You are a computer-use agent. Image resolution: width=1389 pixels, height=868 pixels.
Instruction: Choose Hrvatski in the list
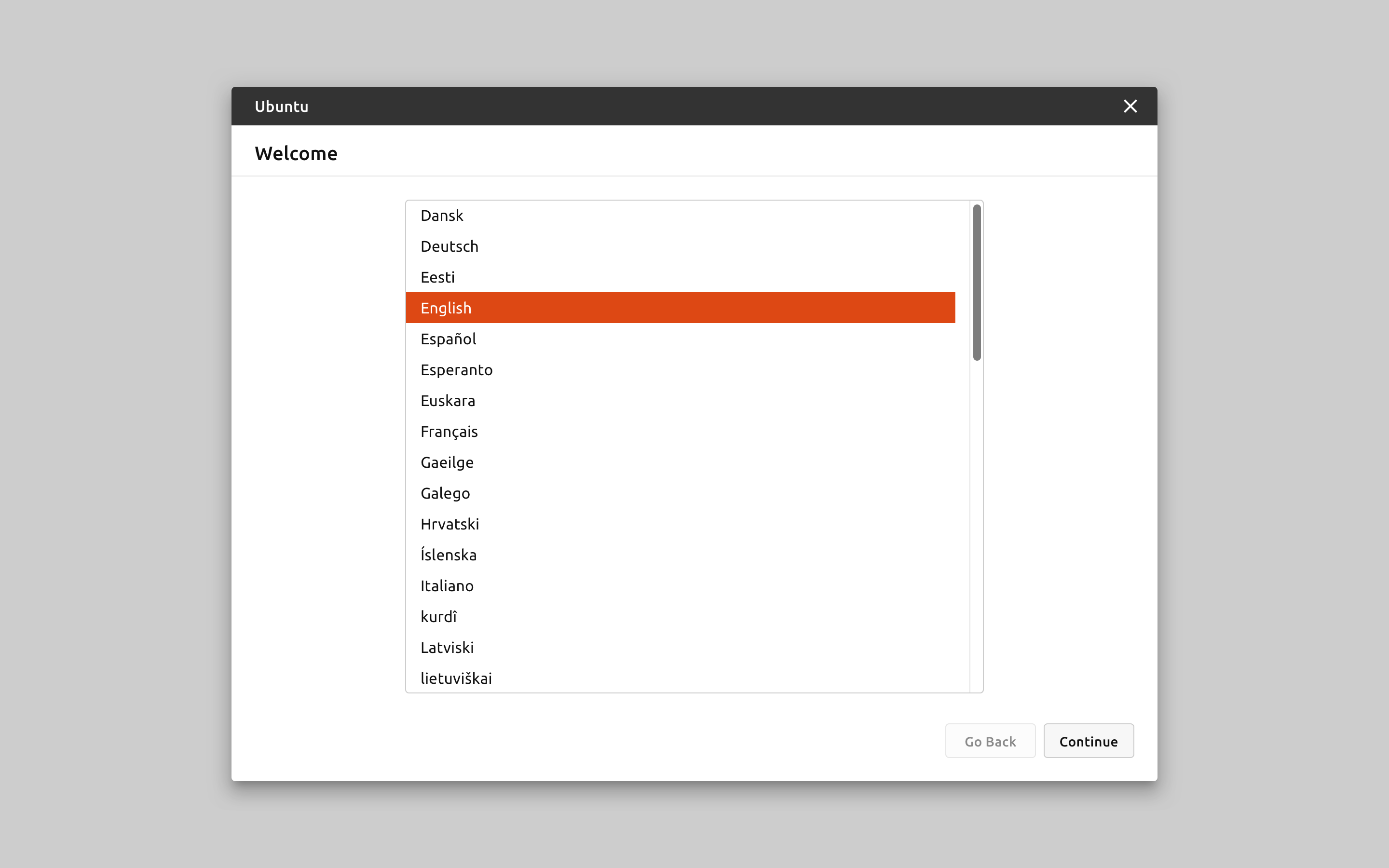(449, 524)
